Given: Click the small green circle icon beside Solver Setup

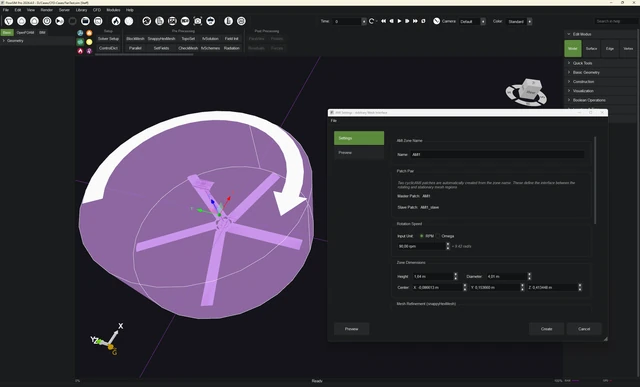Looking at the screenshot, I should click(80, 42).
